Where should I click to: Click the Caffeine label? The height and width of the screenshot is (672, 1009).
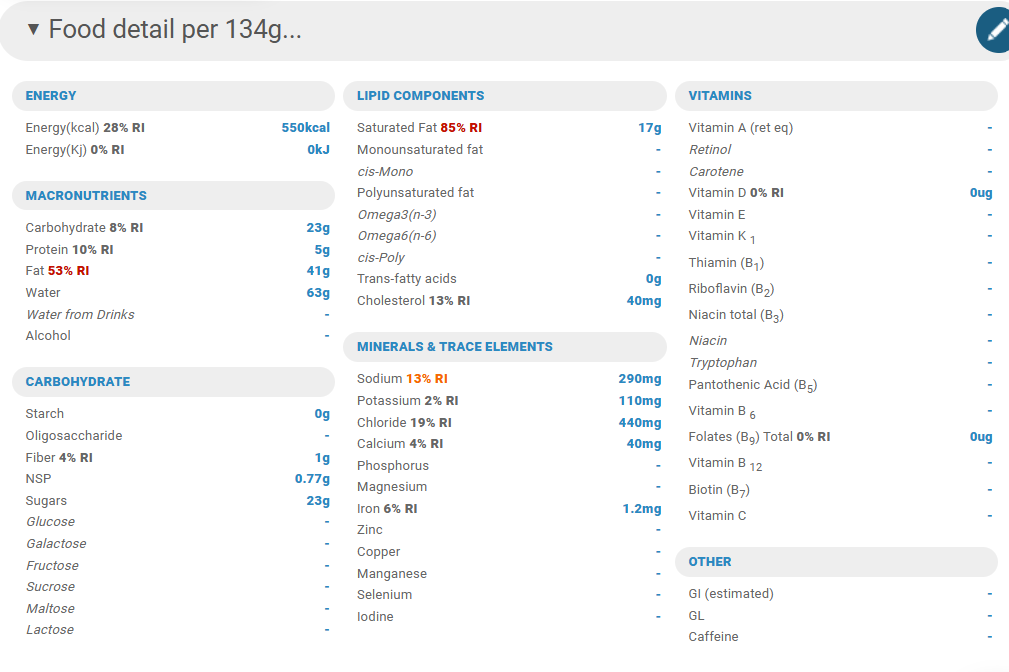click(714, 637)
